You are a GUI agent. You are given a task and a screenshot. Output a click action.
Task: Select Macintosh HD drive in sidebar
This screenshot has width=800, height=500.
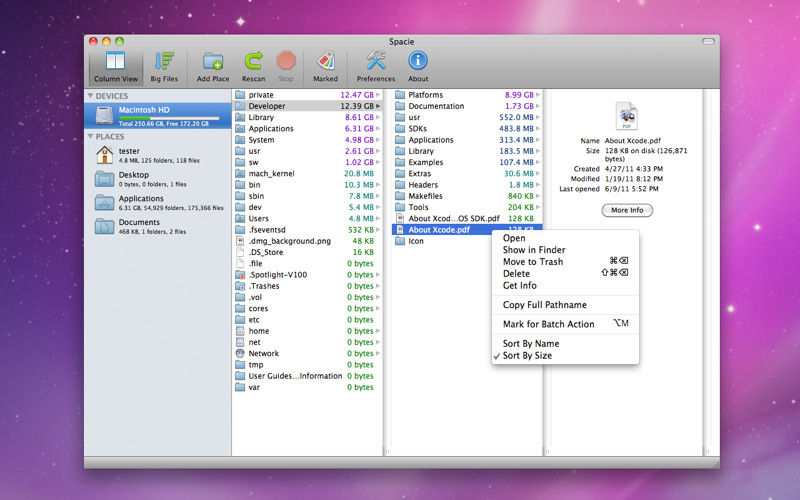coord(158,116)
